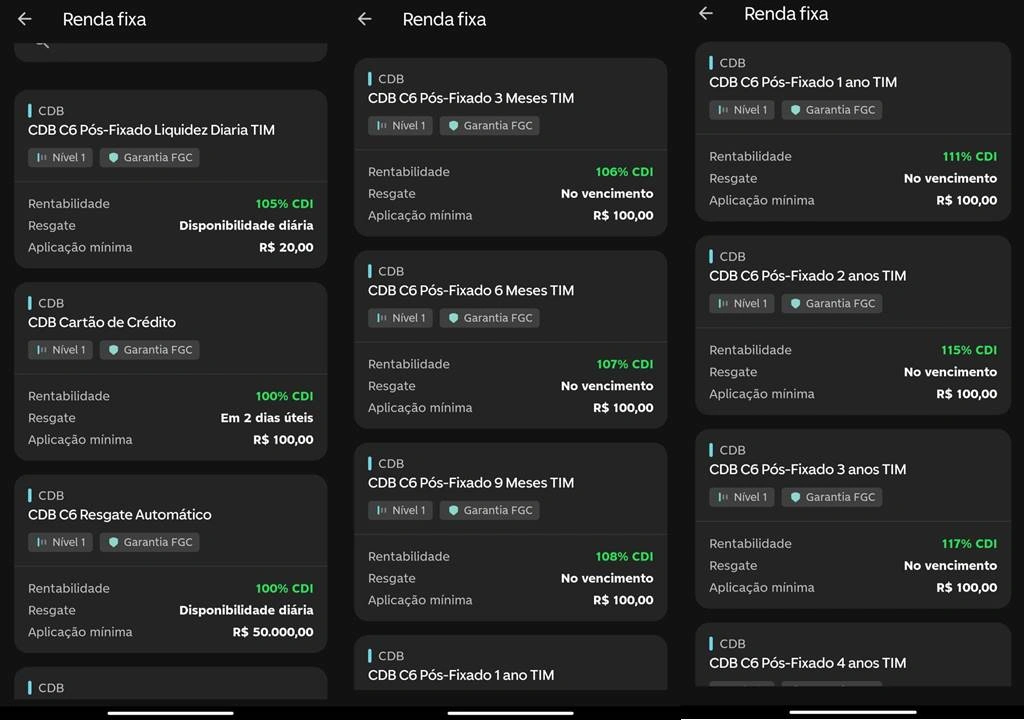Screen dimensions: 1024x720
Task: Tap Garantia FGC shield on Liquidez Diaria card
Action: click(113, 158)
